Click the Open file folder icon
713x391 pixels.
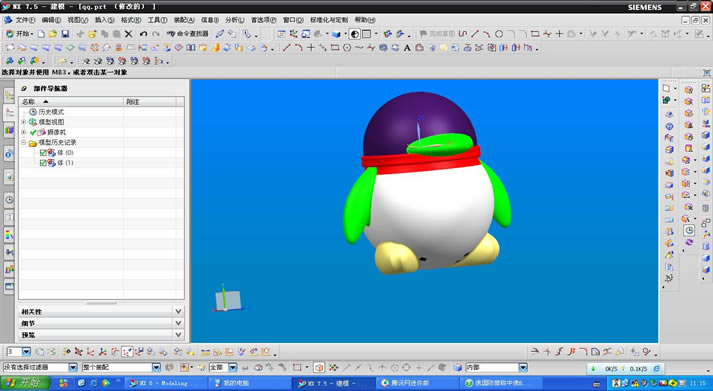[53, 34]
